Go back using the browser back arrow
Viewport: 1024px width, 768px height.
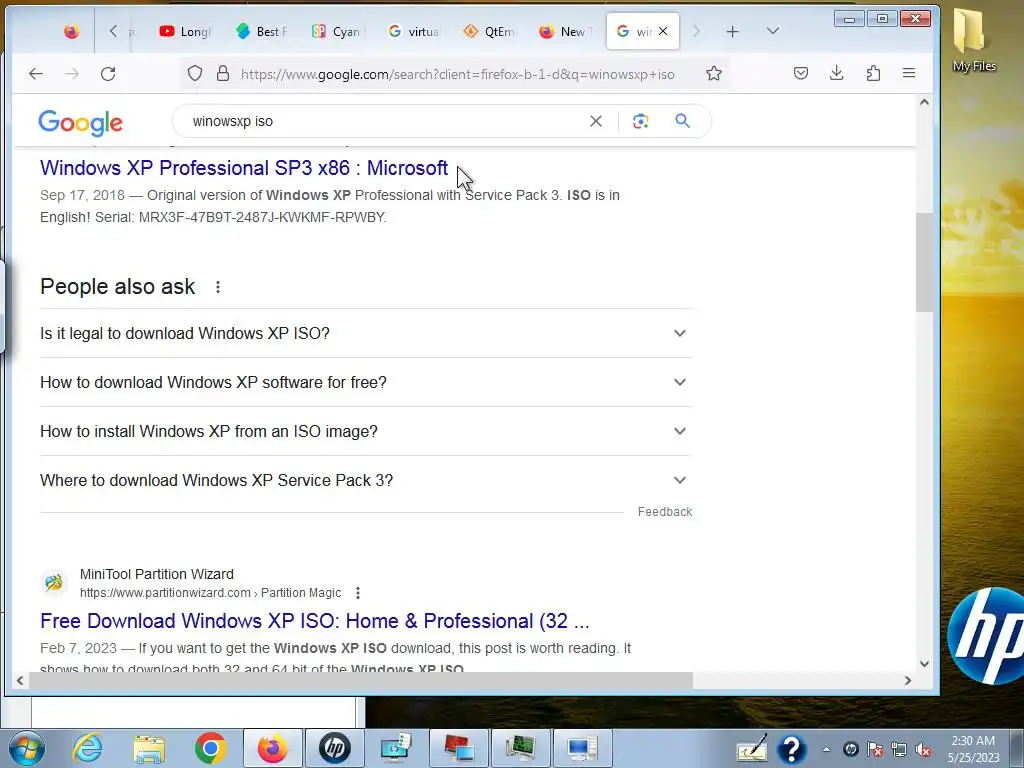point(36,74)
